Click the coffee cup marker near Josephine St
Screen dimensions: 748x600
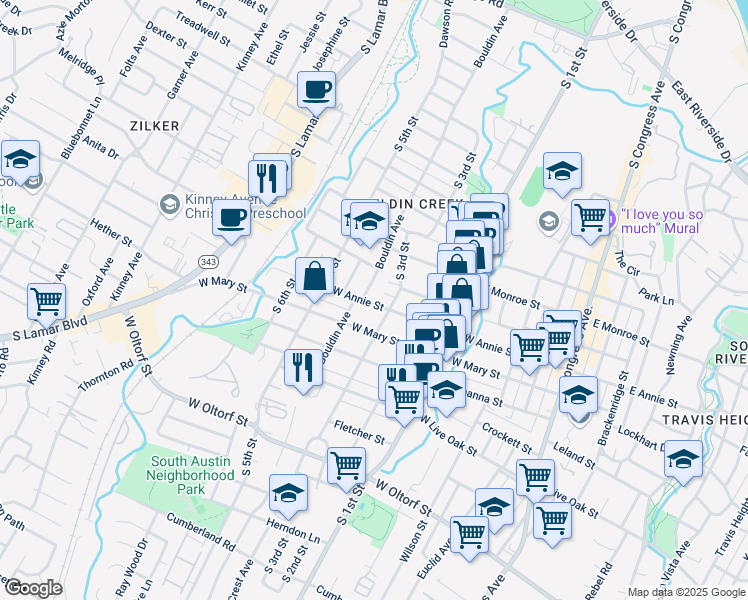tap(316, 91)
